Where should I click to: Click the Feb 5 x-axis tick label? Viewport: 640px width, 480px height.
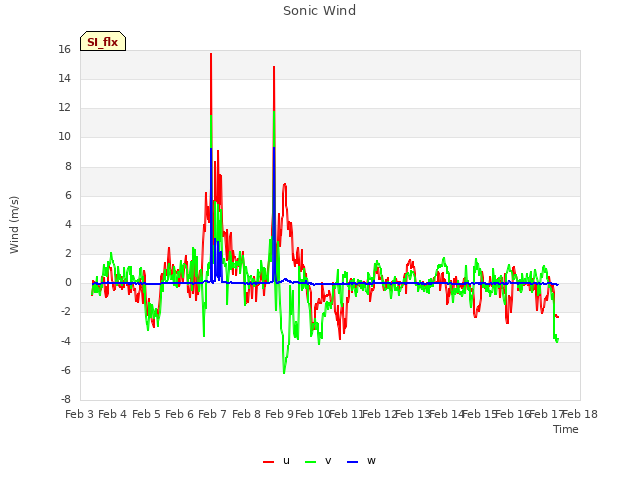[146, 414]
